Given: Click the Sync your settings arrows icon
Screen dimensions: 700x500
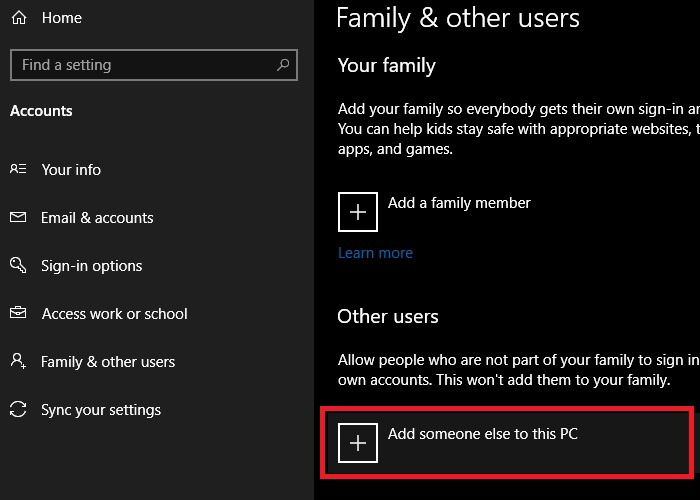Looking at the screenshot, I should point(18,409).
